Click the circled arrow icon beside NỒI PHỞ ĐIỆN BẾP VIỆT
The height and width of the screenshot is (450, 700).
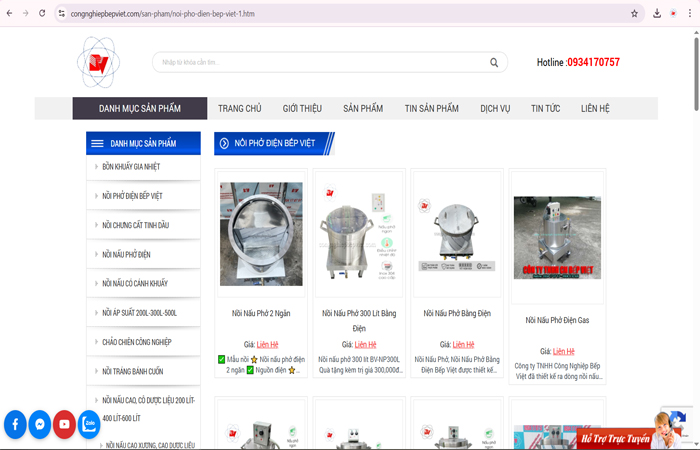click(224, 143)
